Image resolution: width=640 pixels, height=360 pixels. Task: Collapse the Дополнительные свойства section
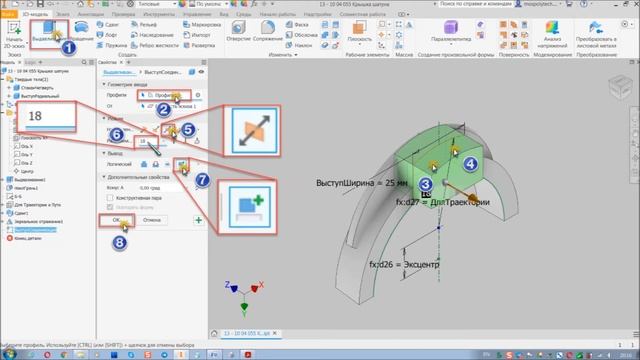tap(104, 177)
